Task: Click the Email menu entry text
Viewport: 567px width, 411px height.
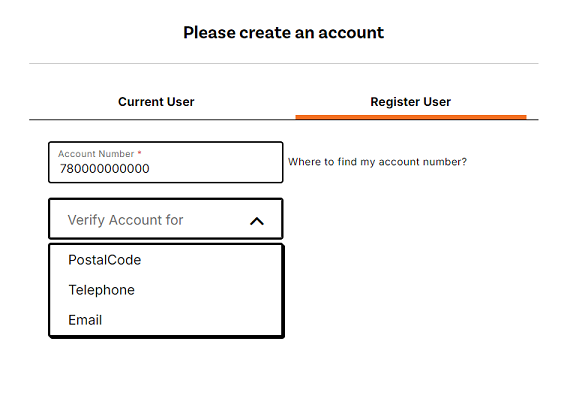Action: pyautogui.click(x=85, y=320)
